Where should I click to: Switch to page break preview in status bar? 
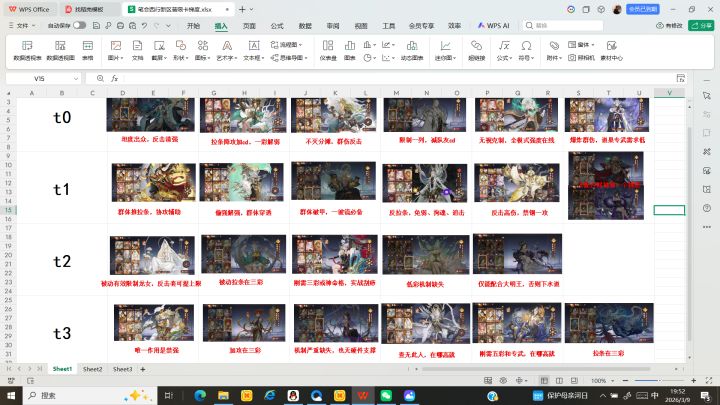pyautogui.click(x=574, y=381)
